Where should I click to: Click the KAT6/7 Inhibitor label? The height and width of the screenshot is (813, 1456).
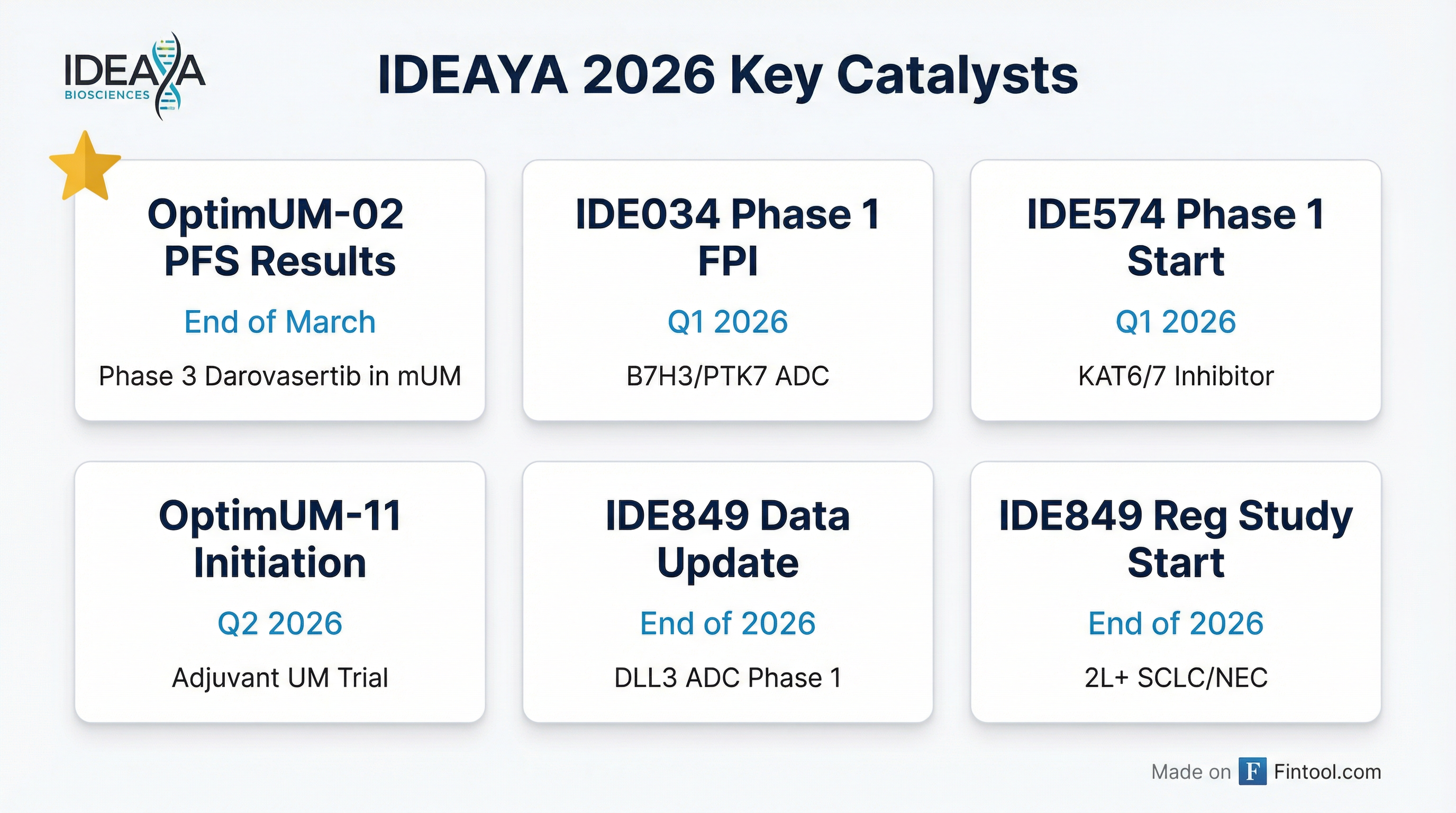click(x=1176, y=376)
